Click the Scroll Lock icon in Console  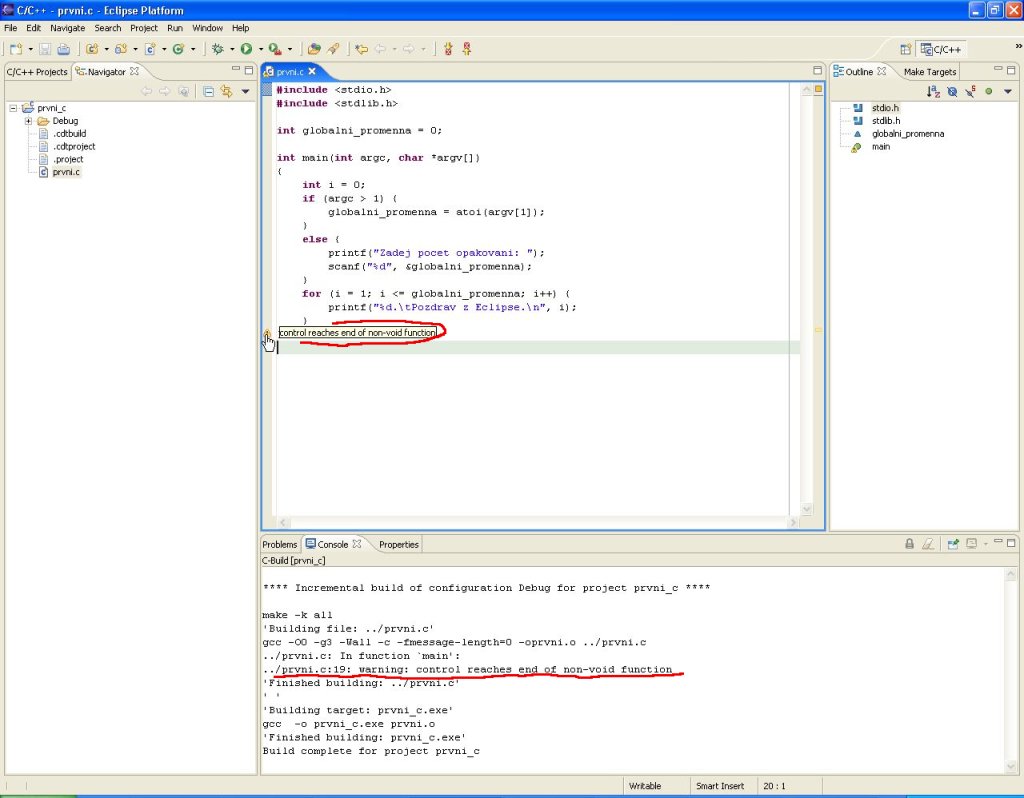909,544
